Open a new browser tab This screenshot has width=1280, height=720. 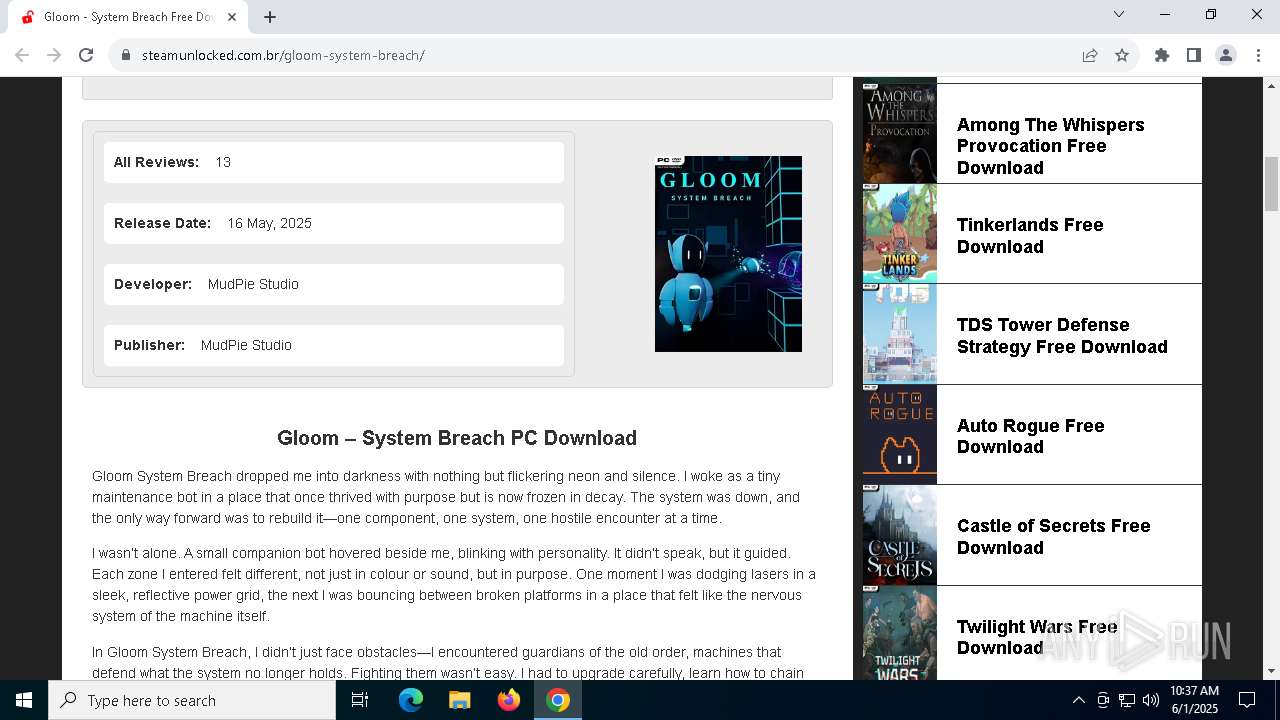(270, 17)
